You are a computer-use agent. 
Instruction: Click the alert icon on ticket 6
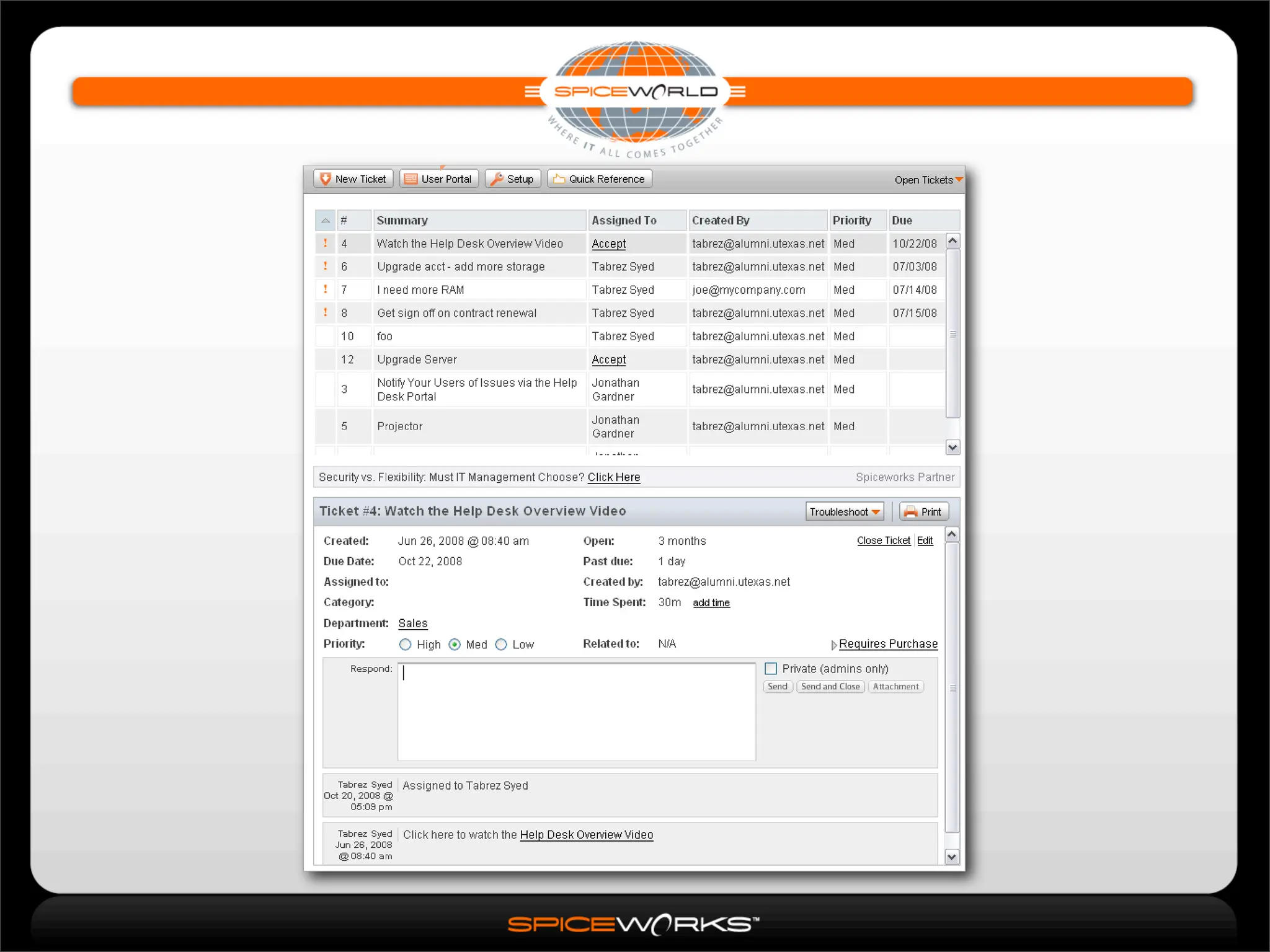coord(326,266)
